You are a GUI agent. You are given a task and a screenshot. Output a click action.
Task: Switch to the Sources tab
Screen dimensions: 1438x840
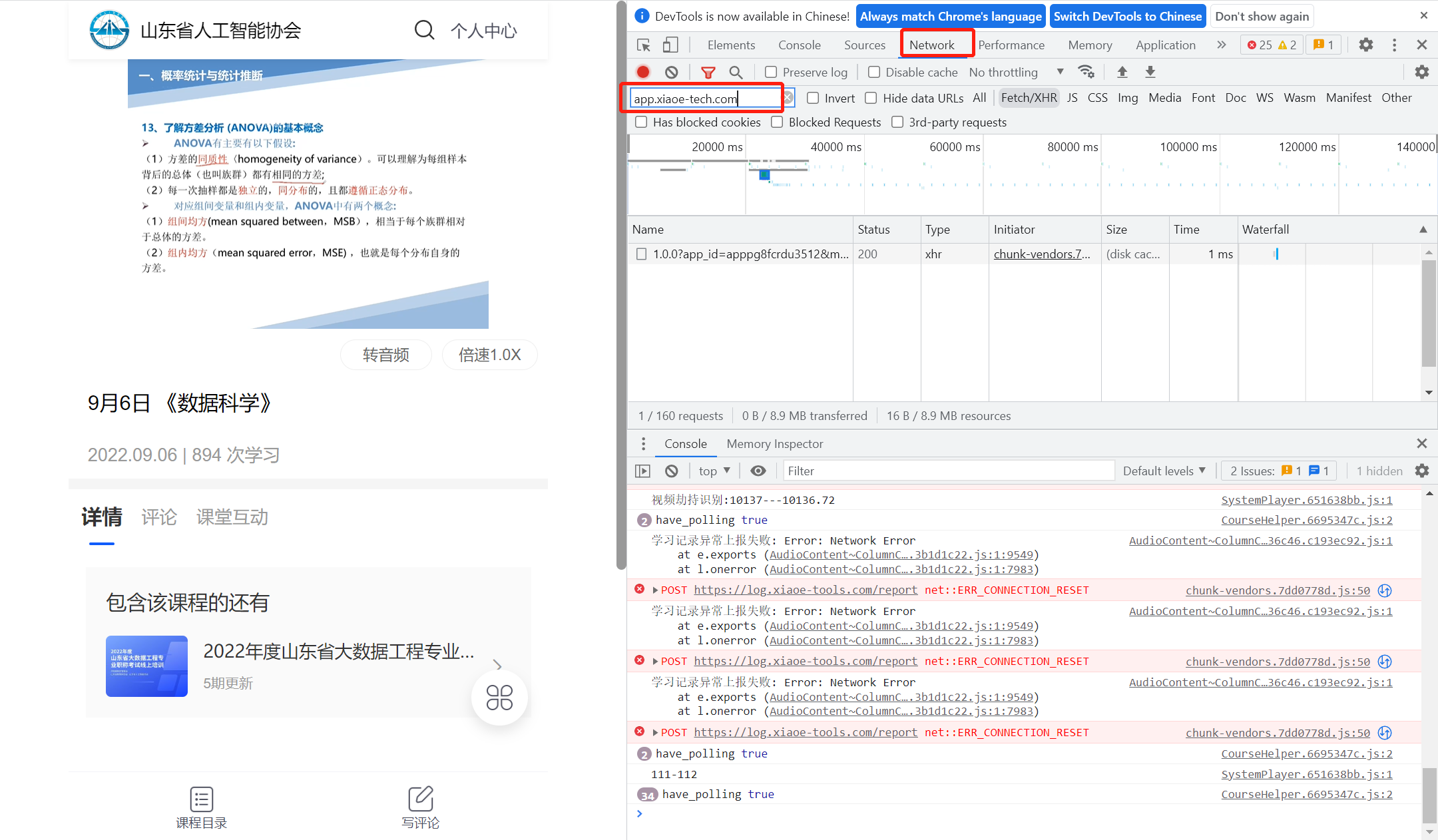864,45
